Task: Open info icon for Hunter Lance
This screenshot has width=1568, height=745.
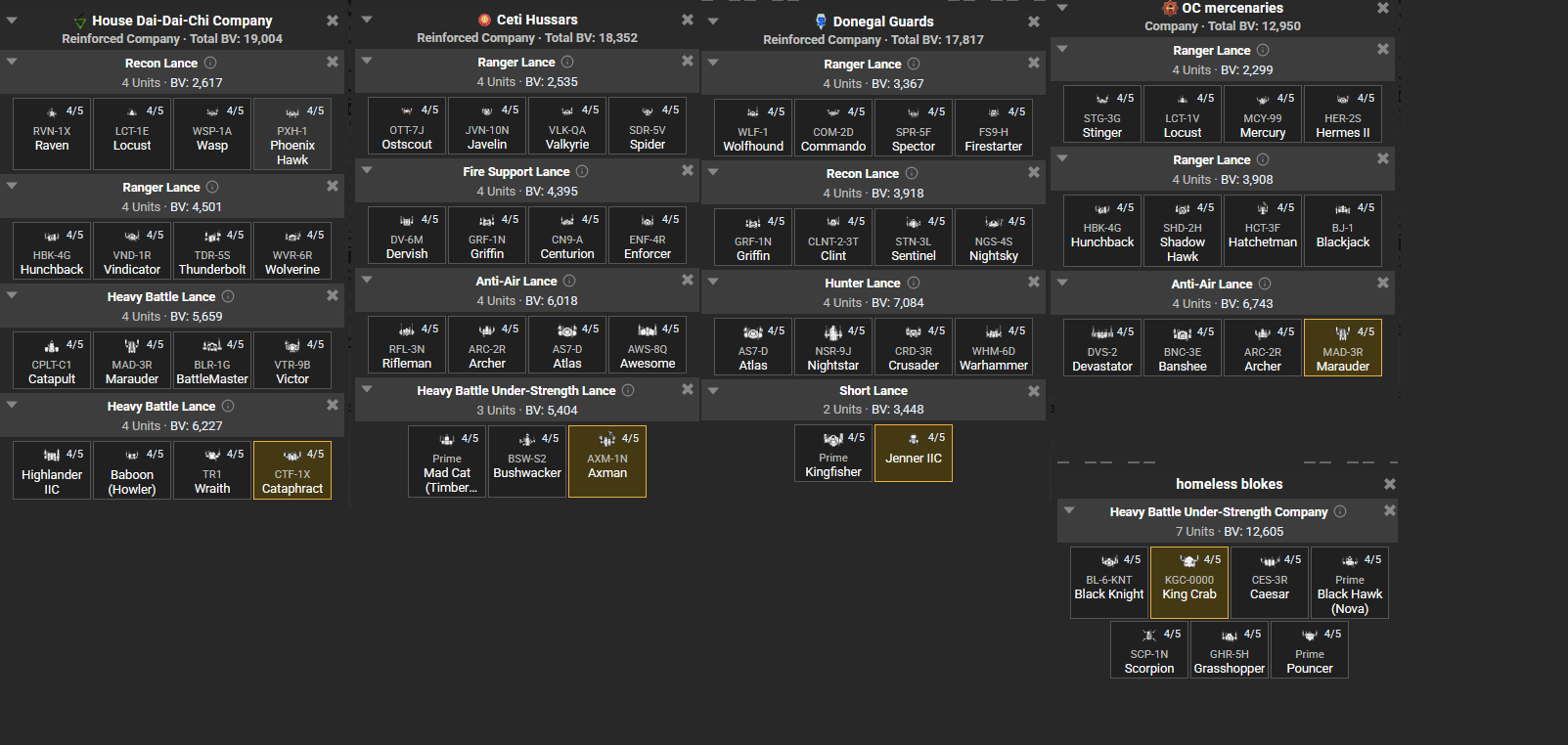Action: point(913,283)
